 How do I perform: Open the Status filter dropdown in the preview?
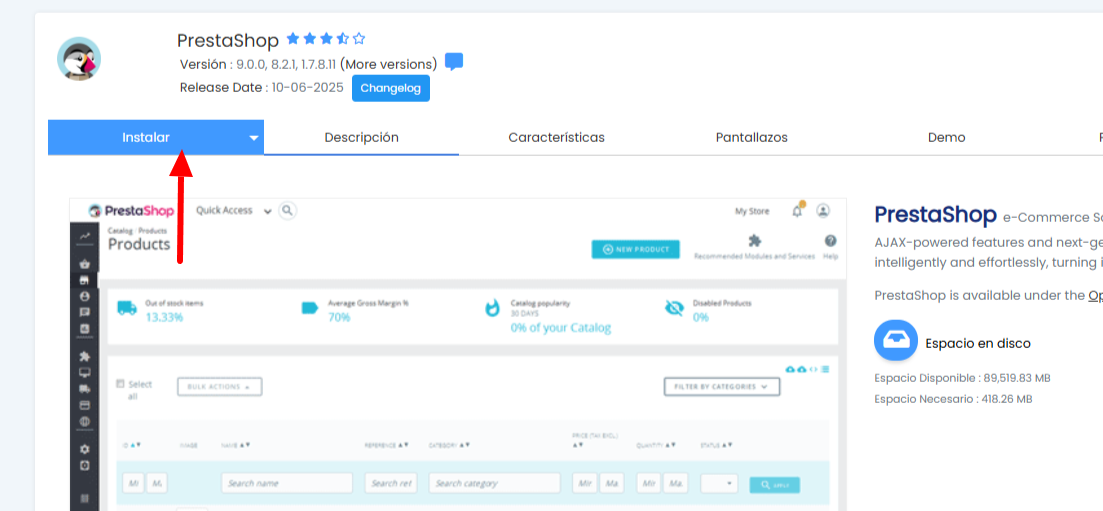tap(719, 484)
